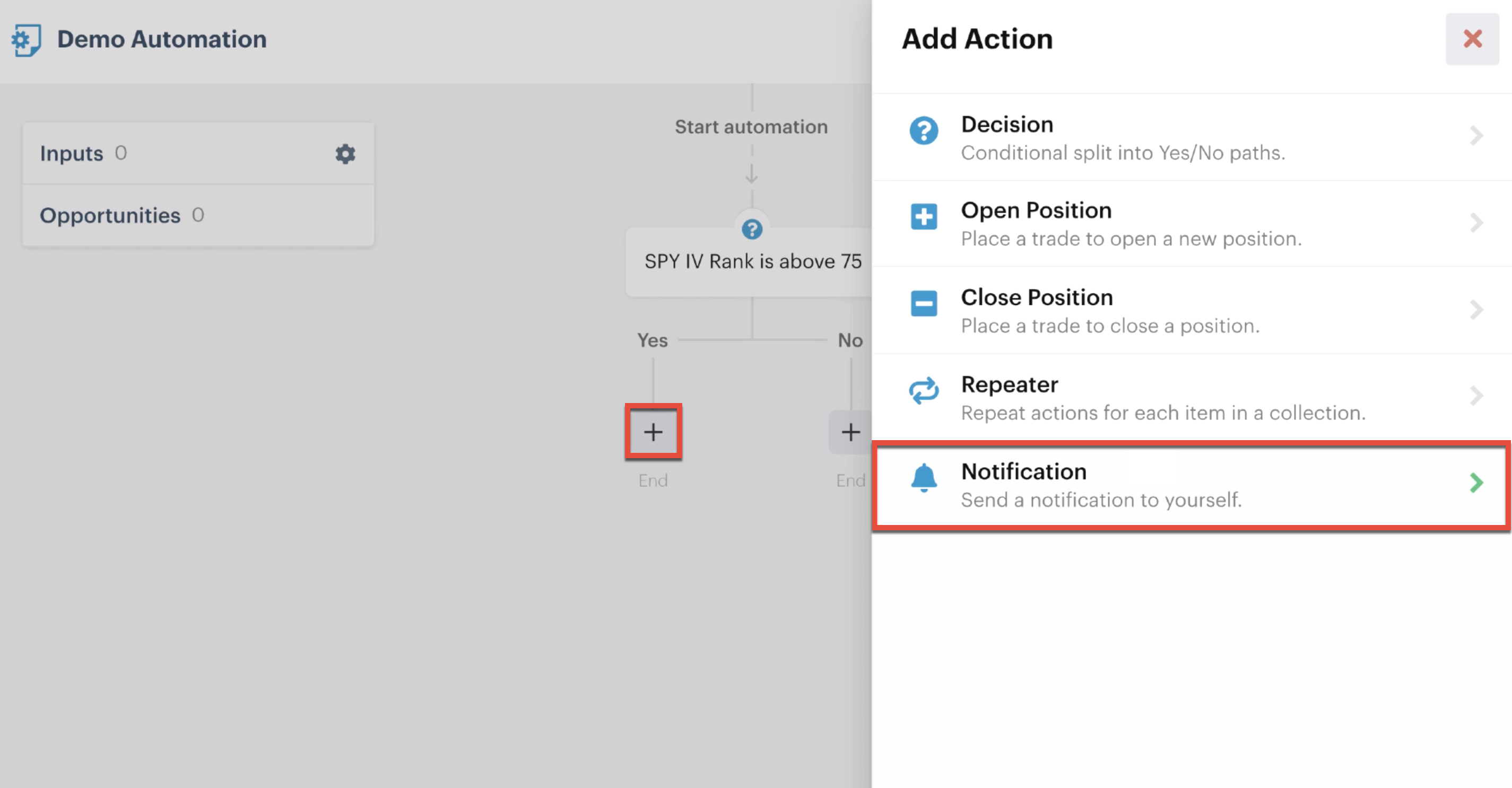Click the Yes branch label
This screenshot has height=788, width=1512.
(x=652, y=340)
